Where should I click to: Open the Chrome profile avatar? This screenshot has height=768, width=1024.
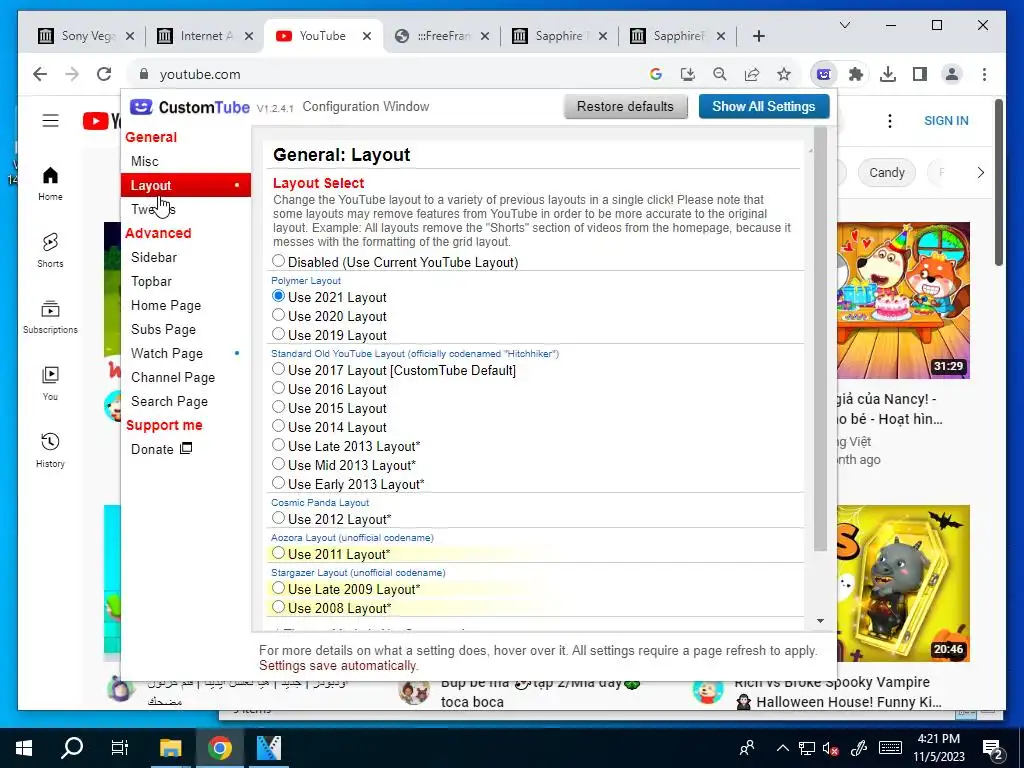click(952, 74)
